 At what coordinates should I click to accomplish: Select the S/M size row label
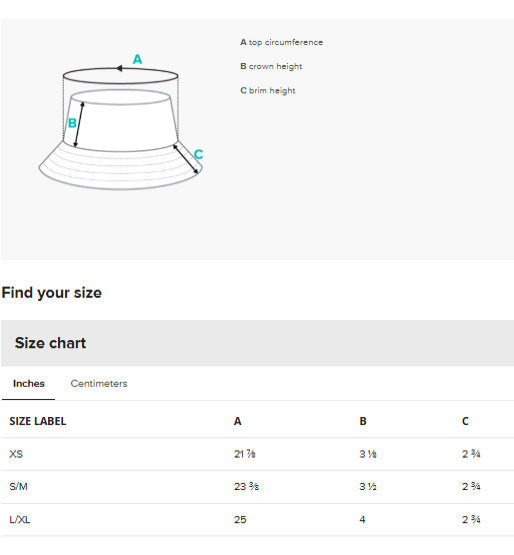tap(18, 487)
